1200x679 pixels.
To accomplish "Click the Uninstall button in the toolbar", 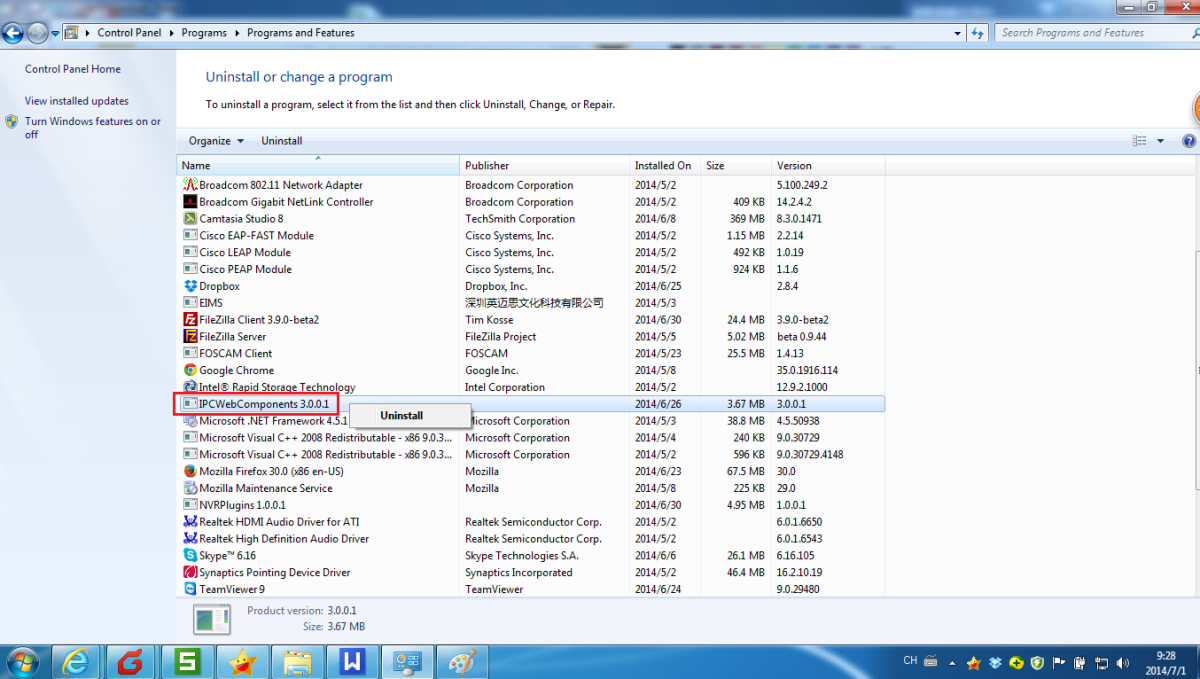I will [x=282, y=141].
